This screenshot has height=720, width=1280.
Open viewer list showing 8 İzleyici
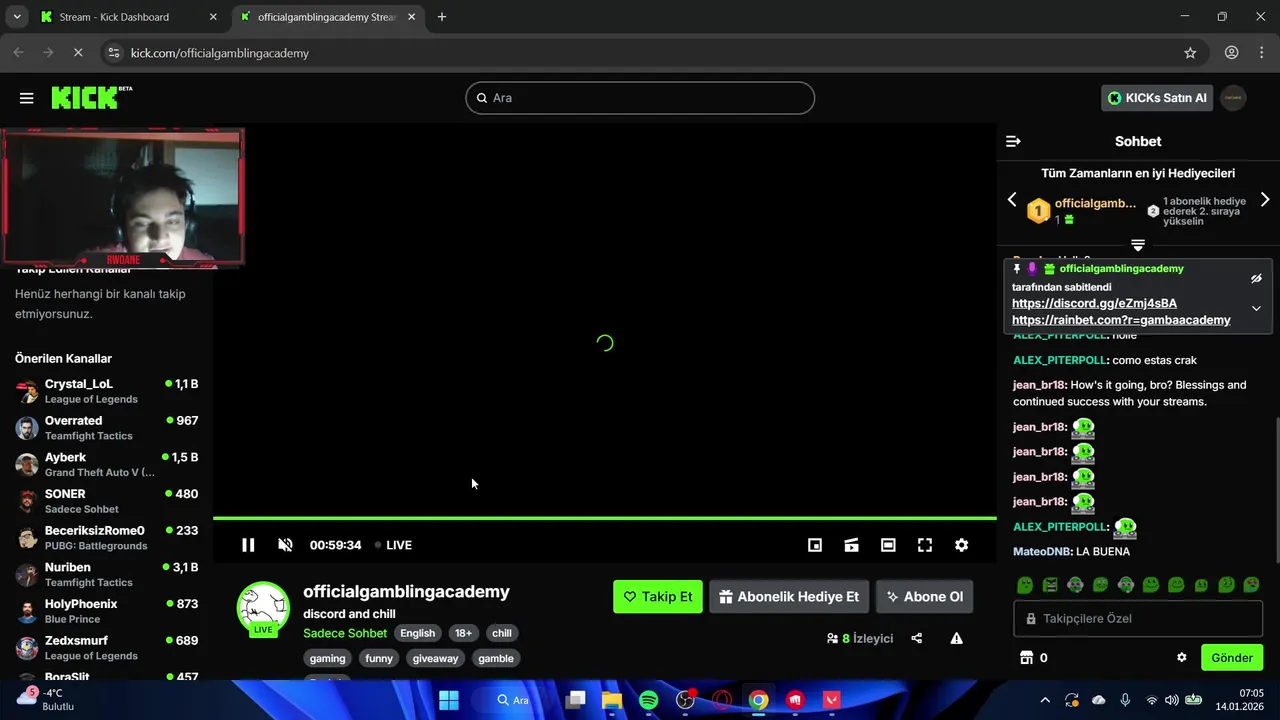tap(860, 638)
